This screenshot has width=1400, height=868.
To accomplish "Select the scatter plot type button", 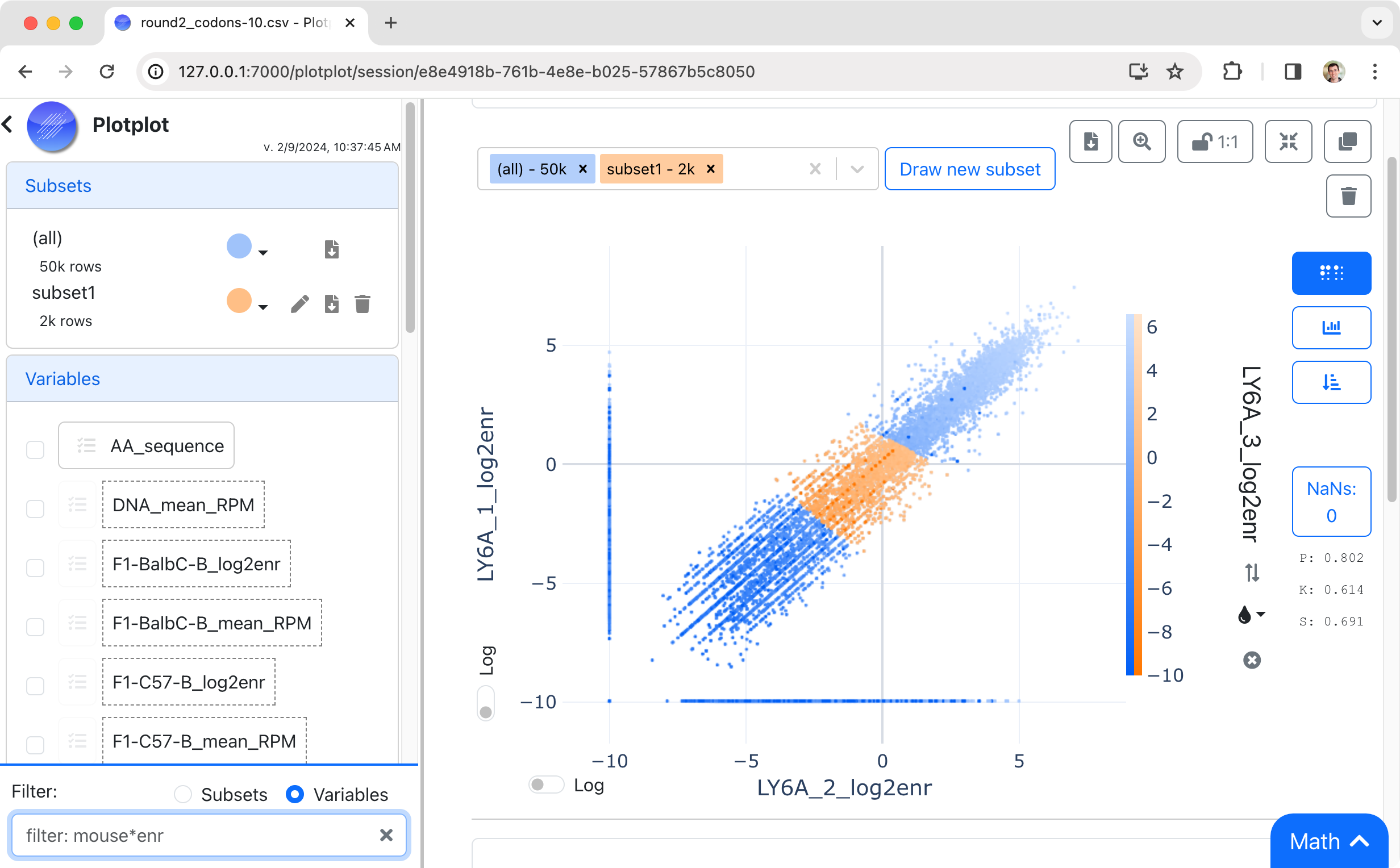I will 1331,273.
